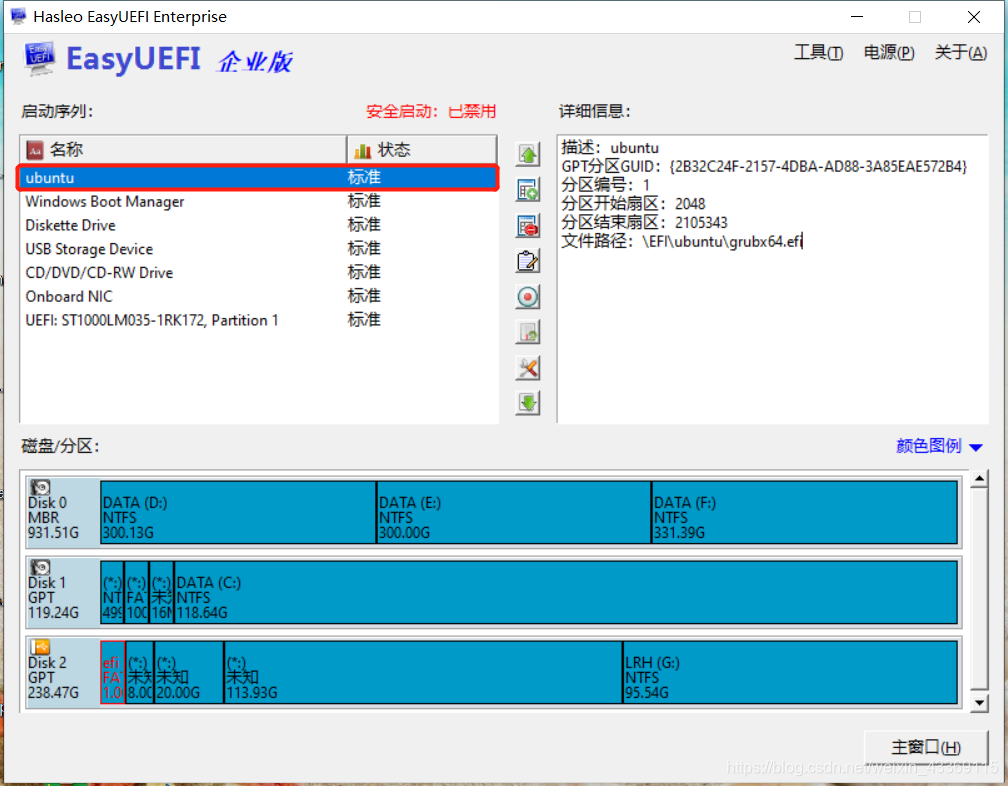This screenshot has height=786, width=1008.
Task: Select the 8.00G unknown partition on Disk 2
Action: [x=140, y=672]
